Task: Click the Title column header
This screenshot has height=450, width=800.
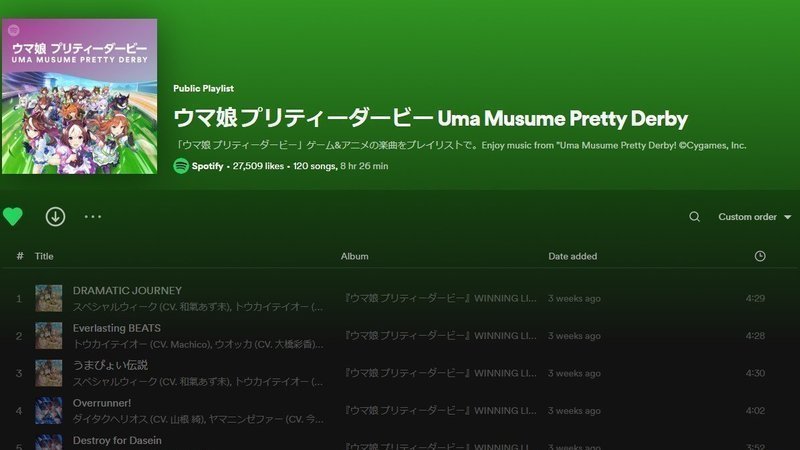Action: coord(44,256)
